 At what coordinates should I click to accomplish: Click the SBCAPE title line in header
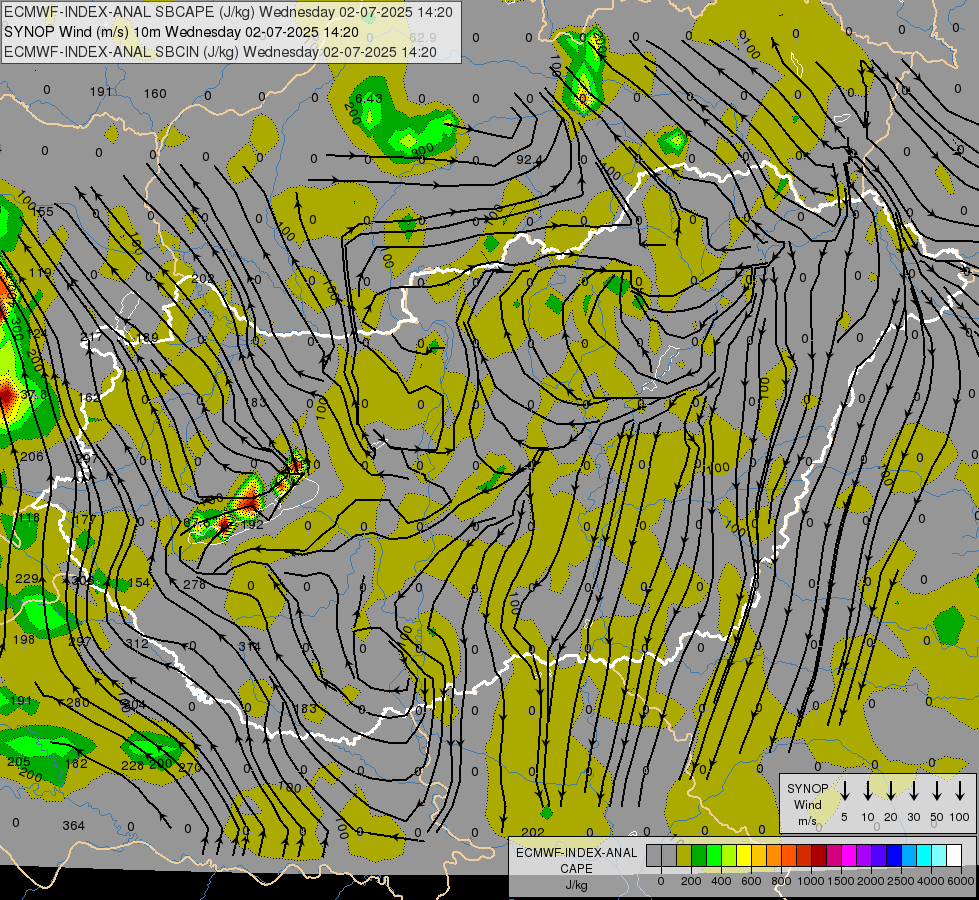[229, 12]
